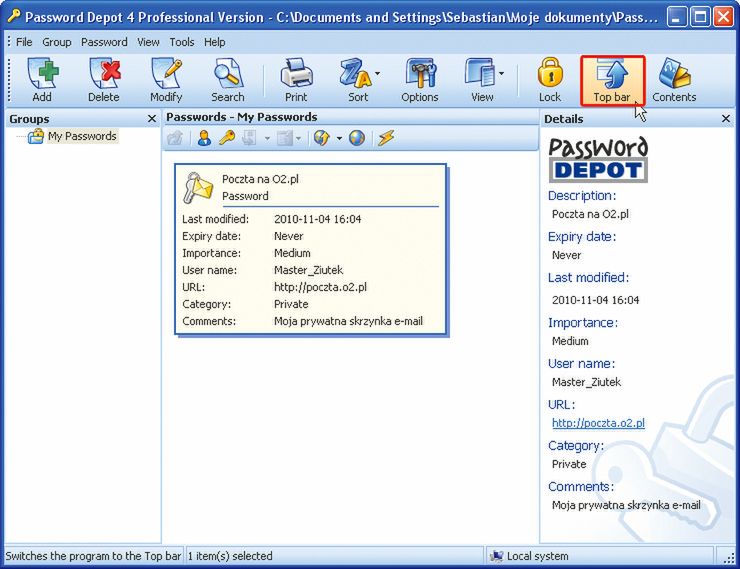Expand the Sort dropdown arrow

click(378, 74)
